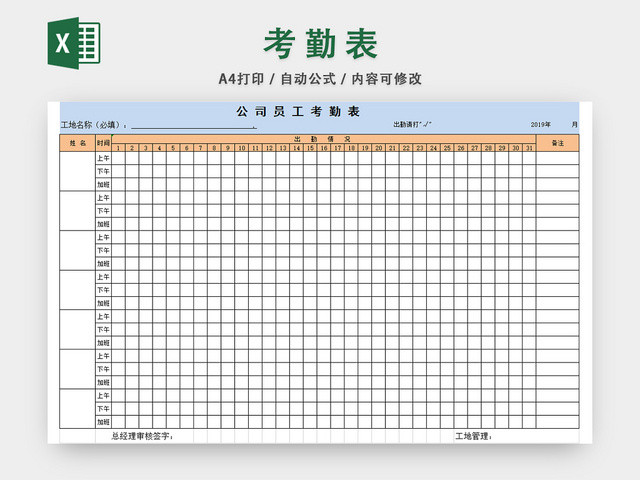Screen dimensions: 640x480
Task: Click the green Excel logo icon
Action: coord(74,43)
